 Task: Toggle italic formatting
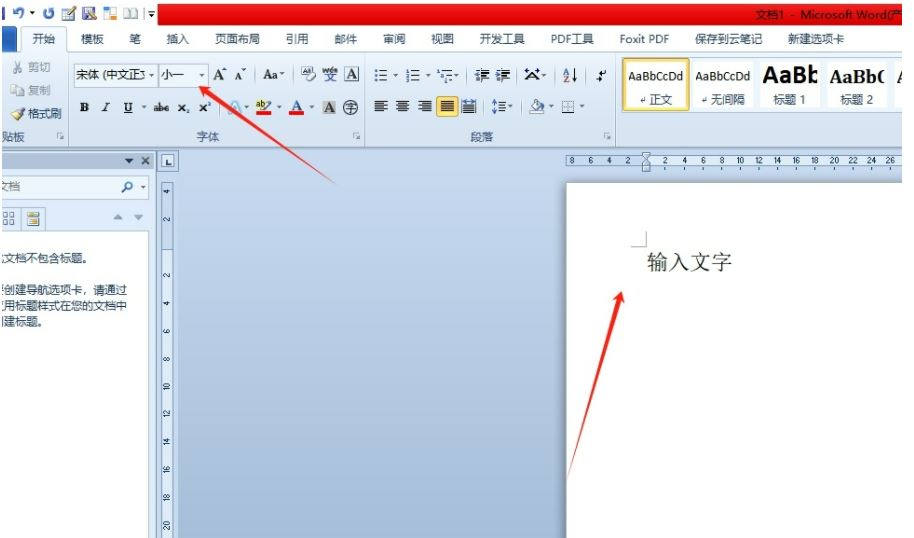[x=106, y=107]
